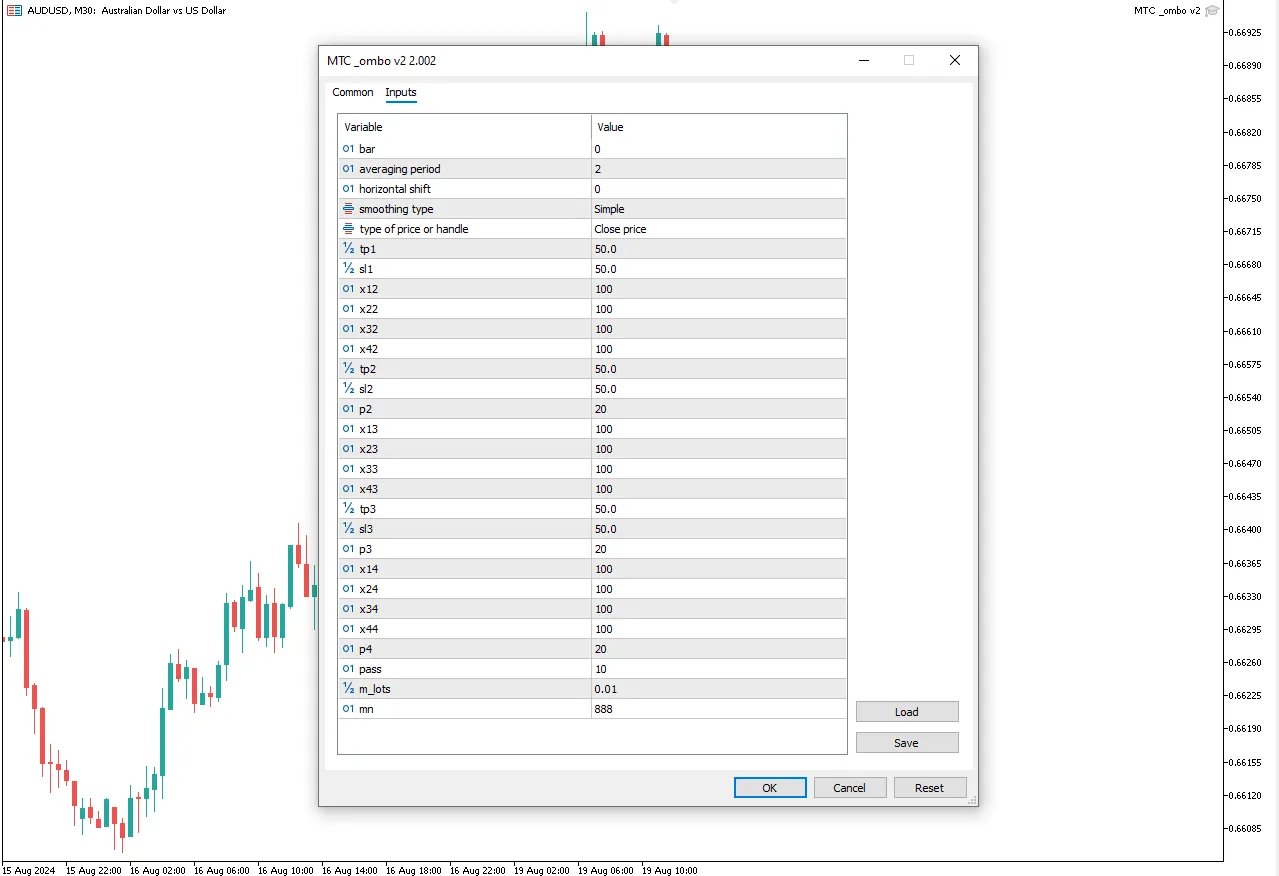The image size is (1279, 876).
Task: Click the enum icon next to smoothing type
Action: 348,209
